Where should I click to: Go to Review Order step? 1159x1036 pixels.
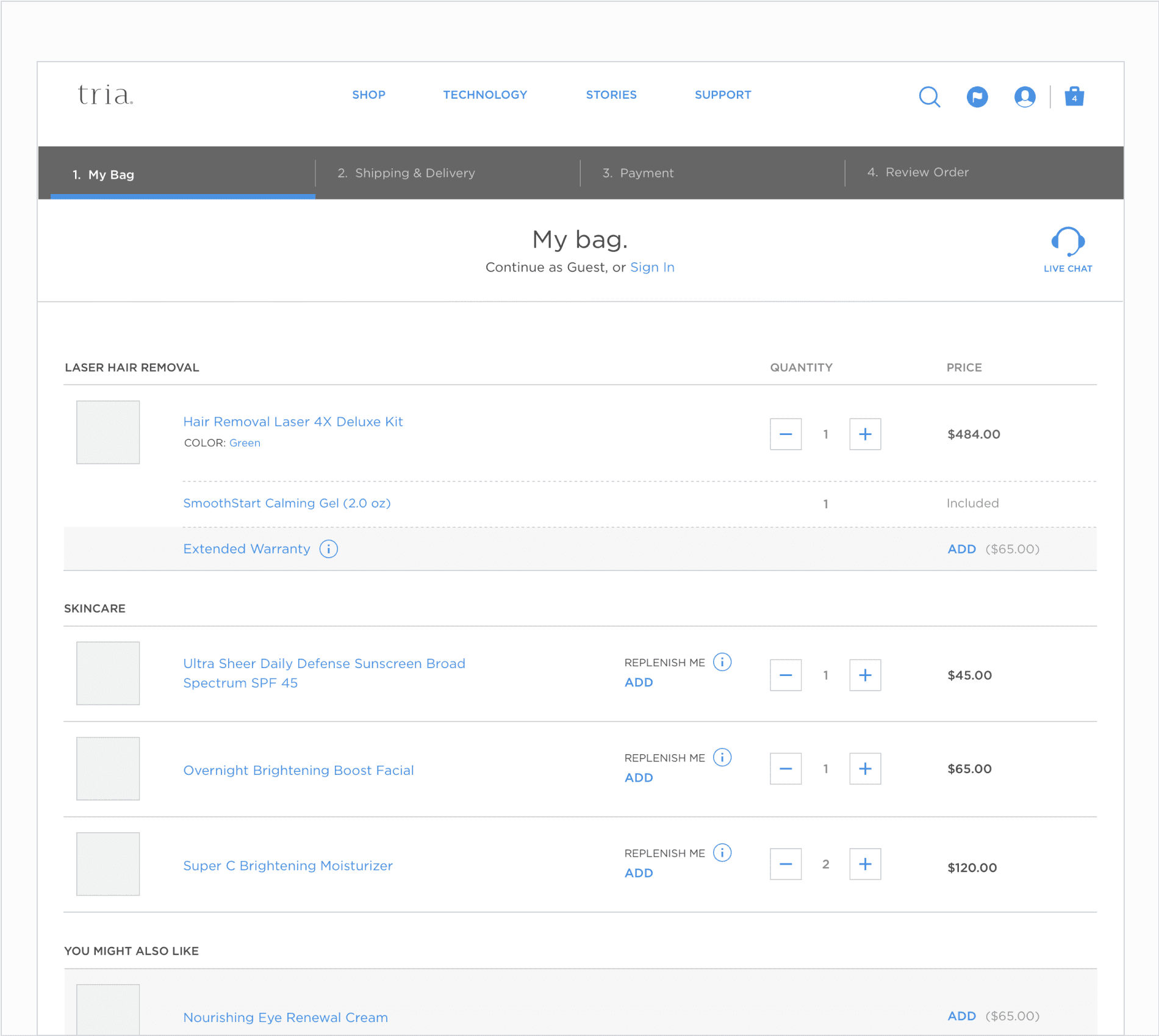(x=918, y=172)
